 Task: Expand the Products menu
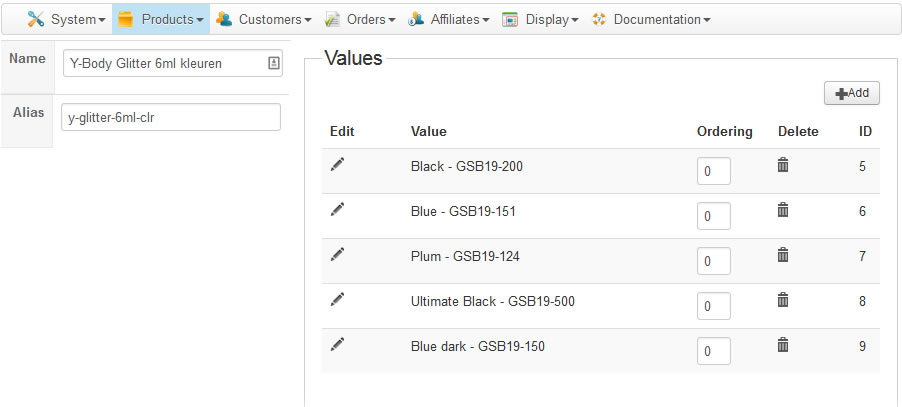161,19
